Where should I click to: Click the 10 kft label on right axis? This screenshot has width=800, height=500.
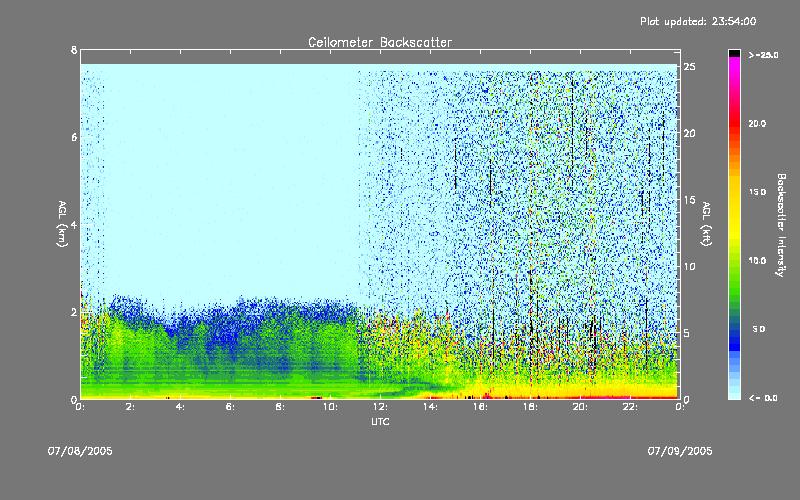(x=689, y=266)
